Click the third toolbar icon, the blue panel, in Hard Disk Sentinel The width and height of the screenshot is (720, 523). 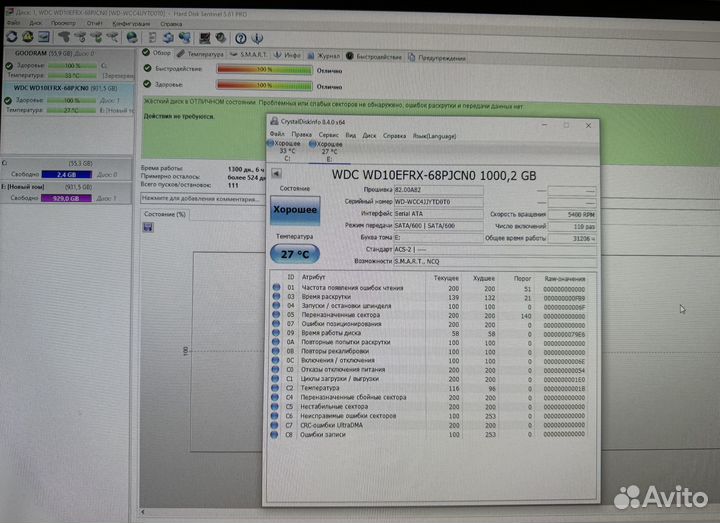pos(44,36)
